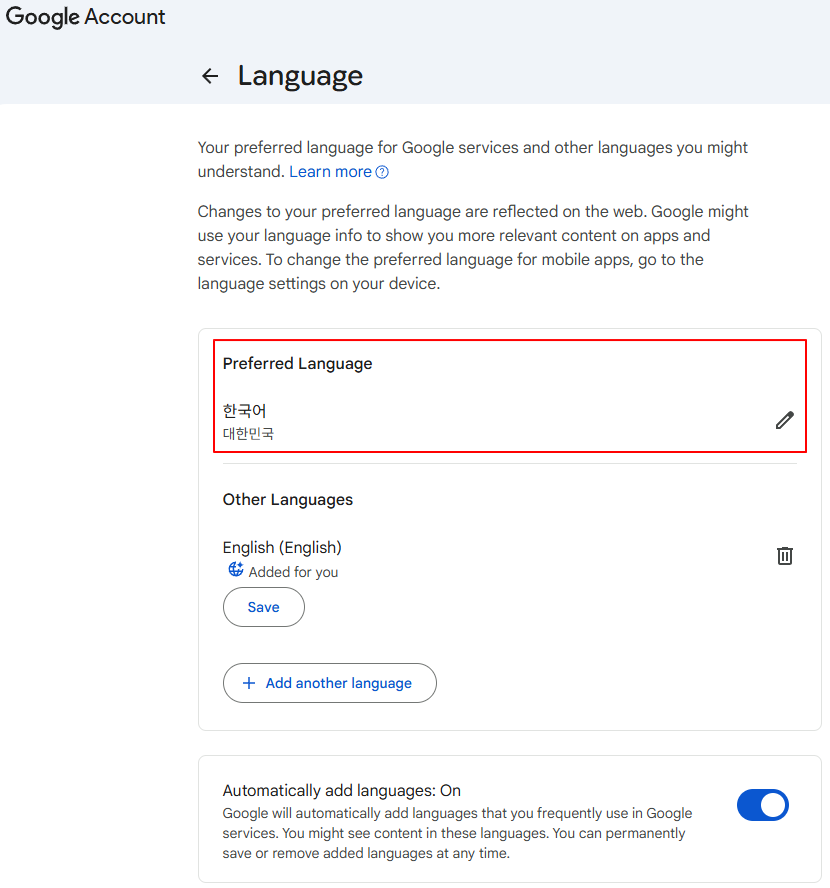This screenshot has width=830, height=888.
Task: Click the Other Languages heading
Action: click(x=288, y=499)
